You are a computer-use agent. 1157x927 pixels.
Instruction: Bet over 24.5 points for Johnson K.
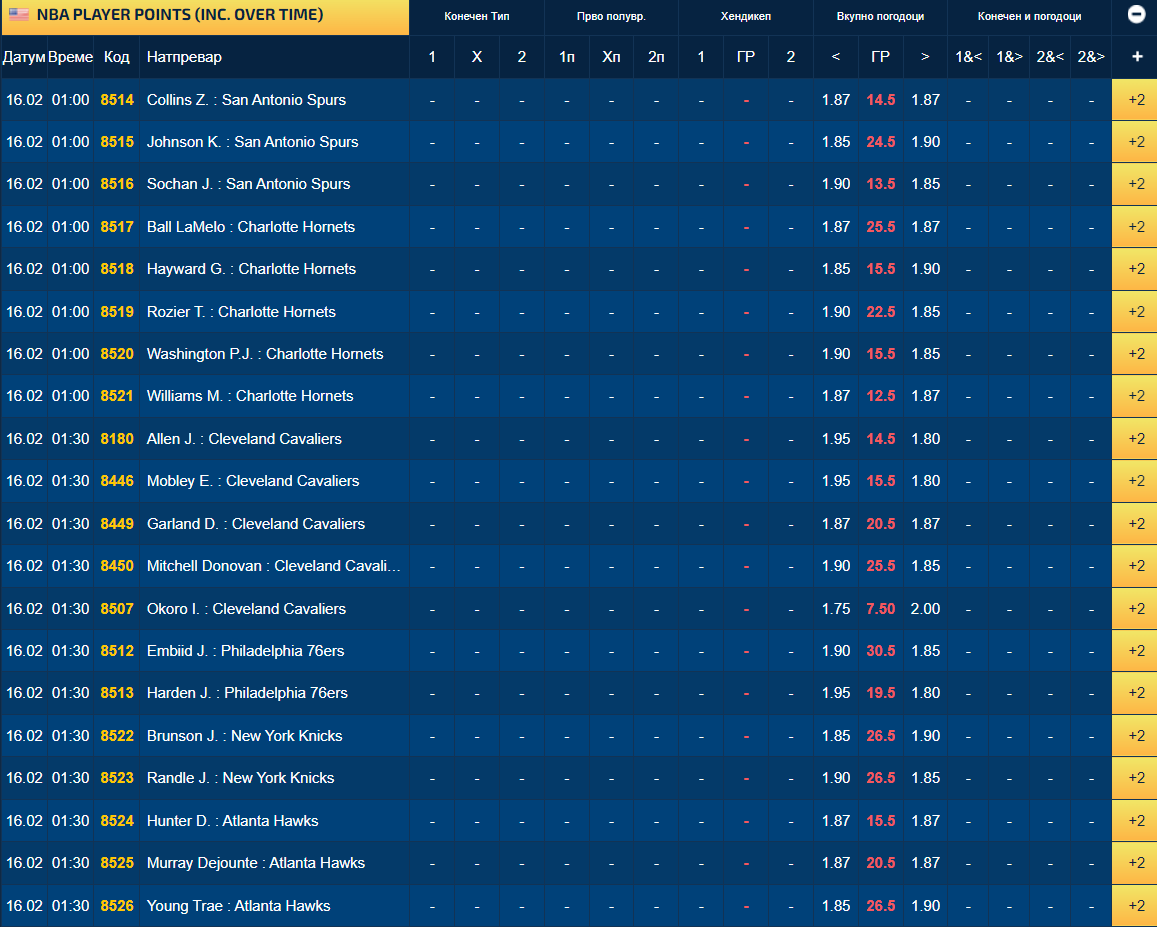click(925, 142)
